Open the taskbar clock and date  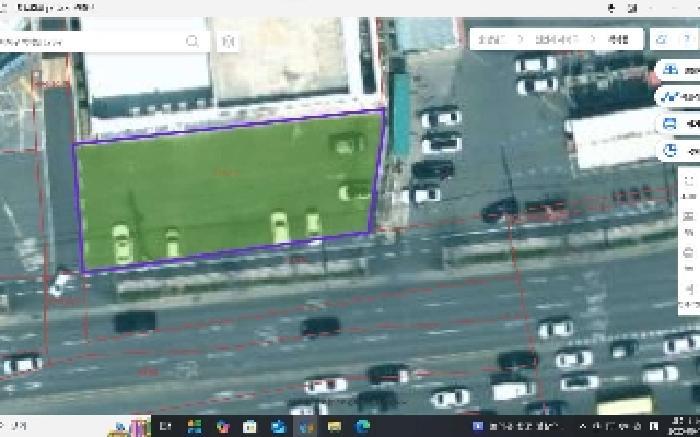pos(684,426)
